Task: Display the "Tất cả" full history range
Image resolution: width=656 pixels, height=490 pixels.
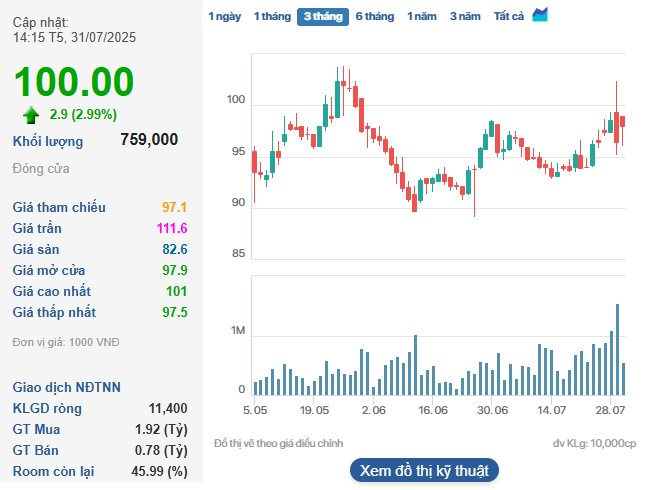Action: [x=509, y=16]
